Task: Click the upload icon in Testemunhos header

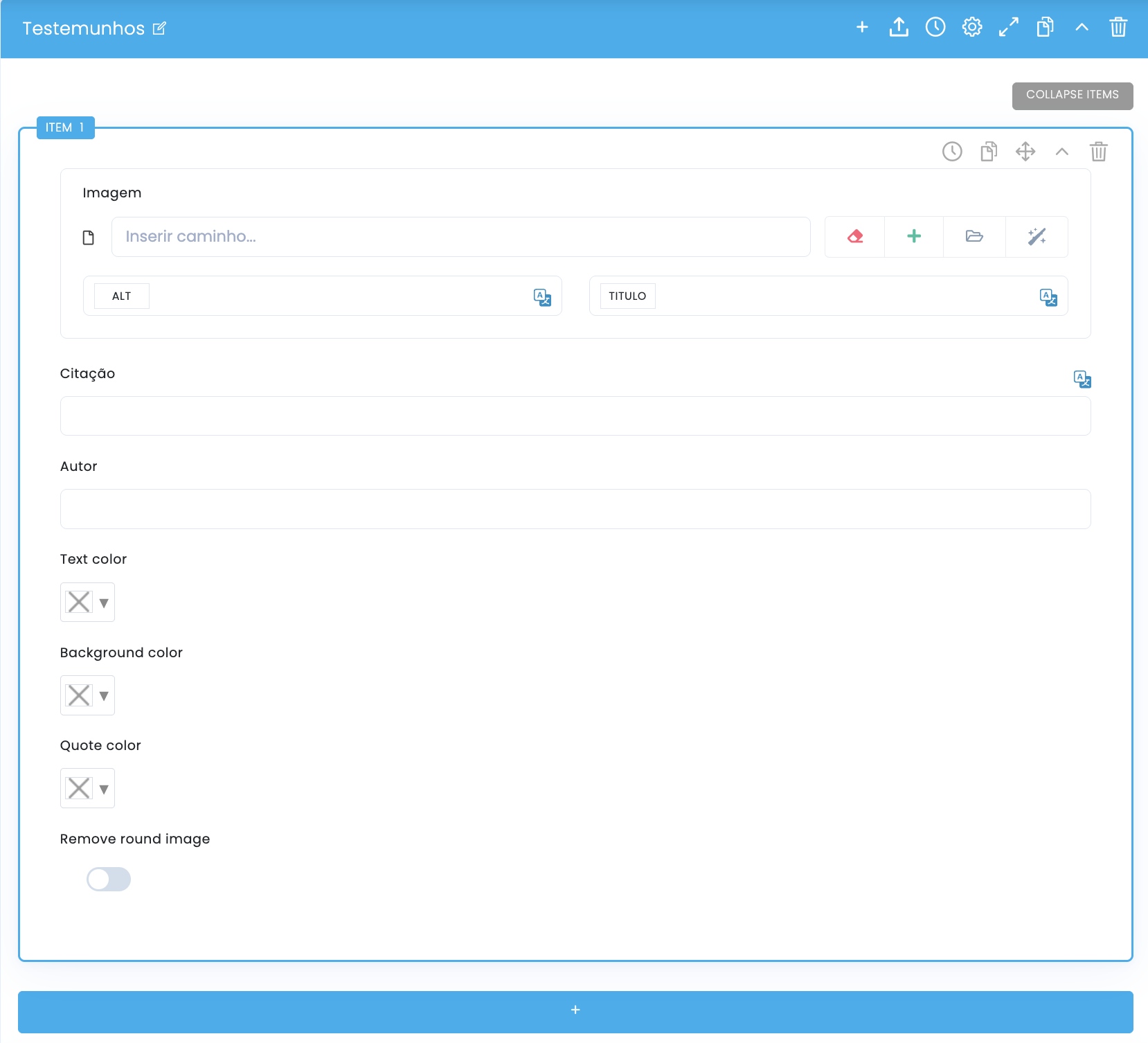Action: pos(899,27)
